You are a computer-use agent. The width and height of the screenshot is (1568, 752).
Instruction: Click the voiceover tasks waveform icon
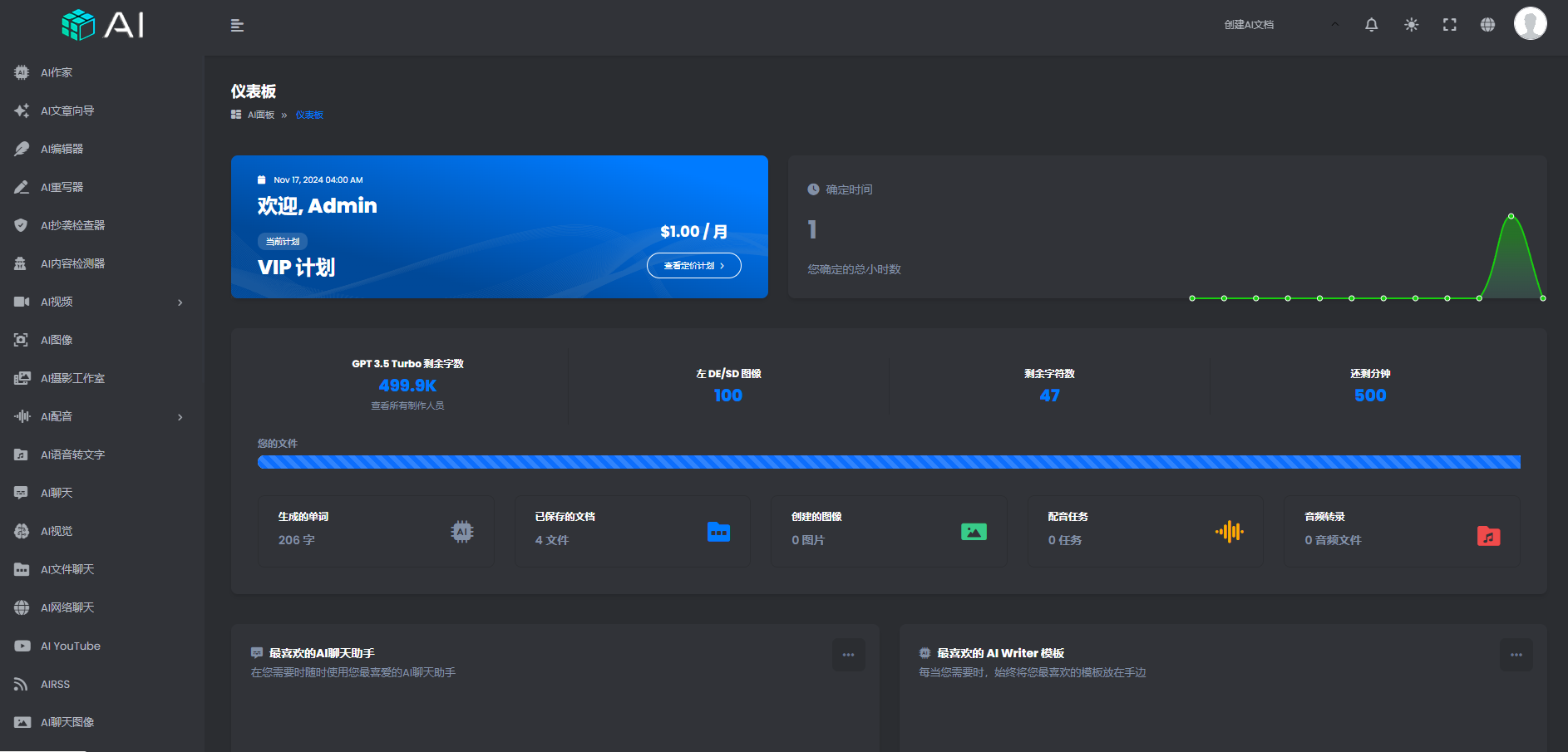click(x=1229, y=532)
